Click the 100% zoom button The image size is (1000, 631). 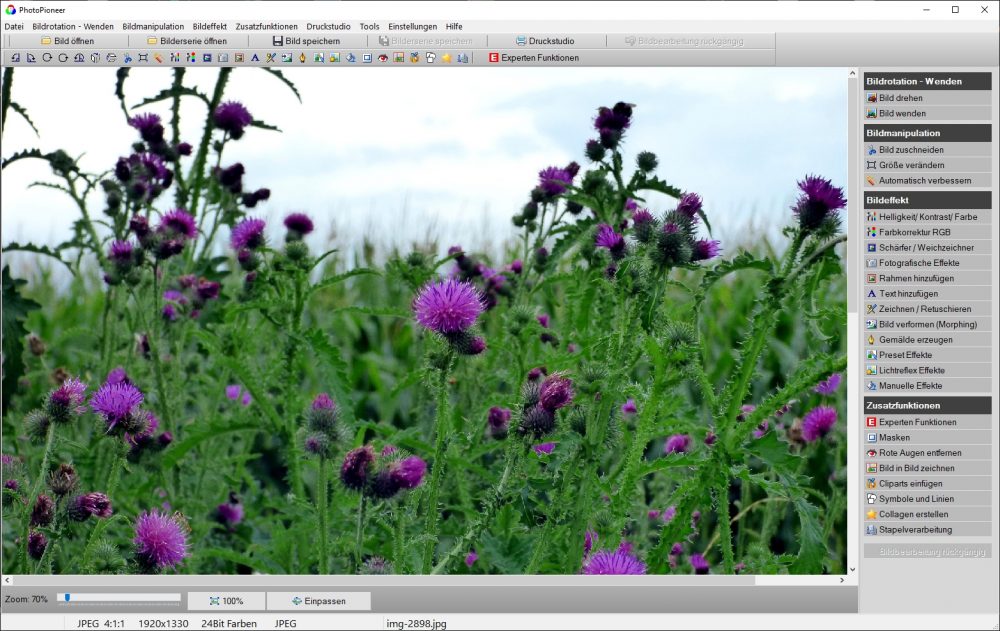(226, 601)
